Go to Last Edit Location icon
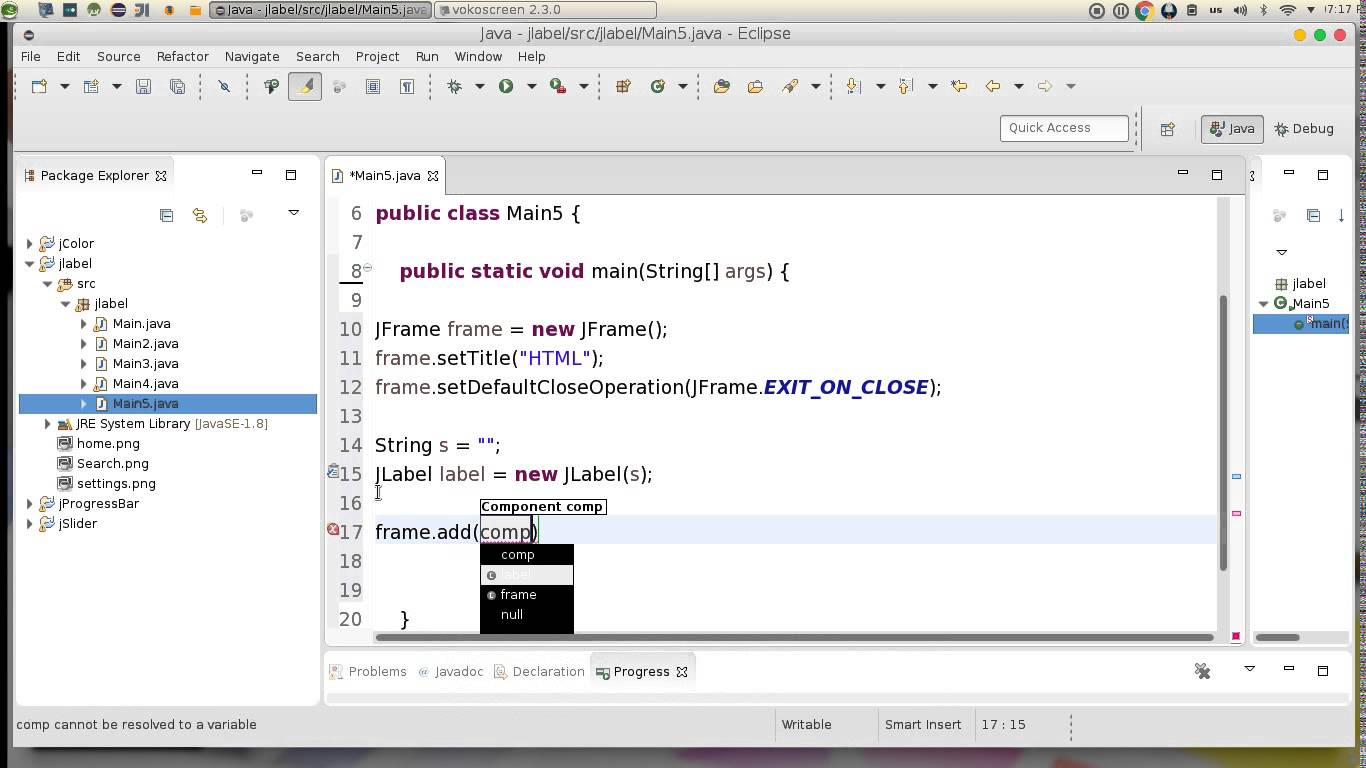The width and height of the screenshot is (1366, 768). pyautogui.click(x=958, y=86)
